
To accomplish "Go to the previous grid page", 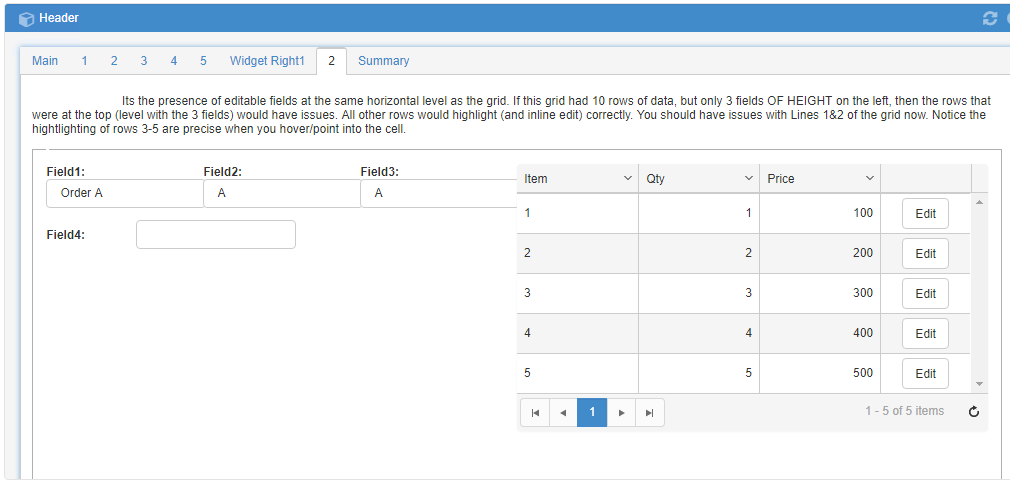I will (x=564, y=413).
